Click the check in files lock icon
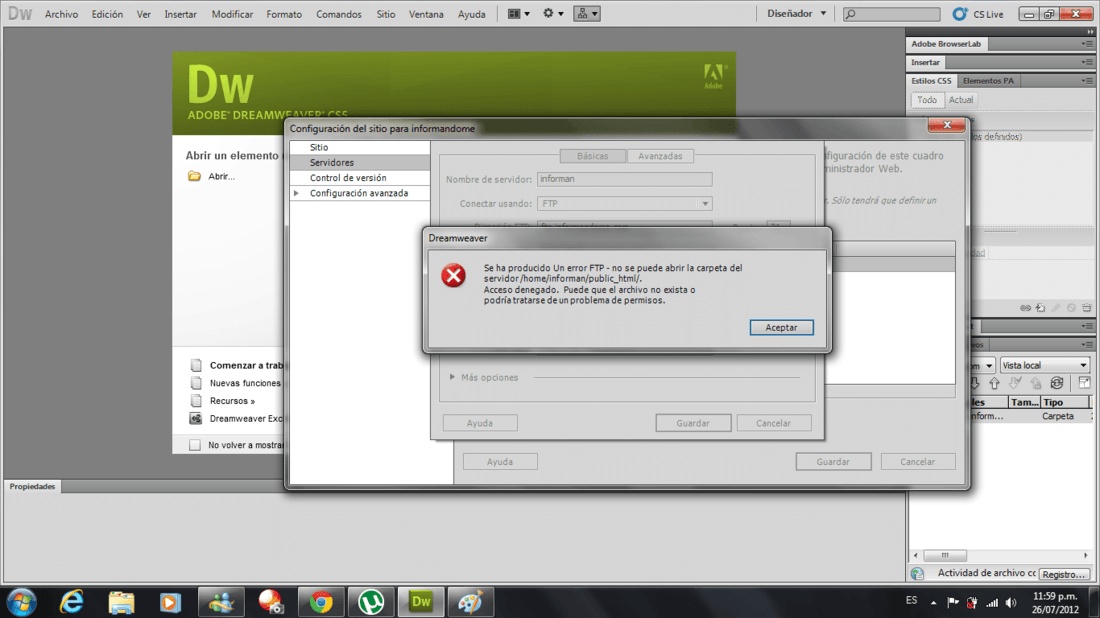 click(x=1036, y=383)
